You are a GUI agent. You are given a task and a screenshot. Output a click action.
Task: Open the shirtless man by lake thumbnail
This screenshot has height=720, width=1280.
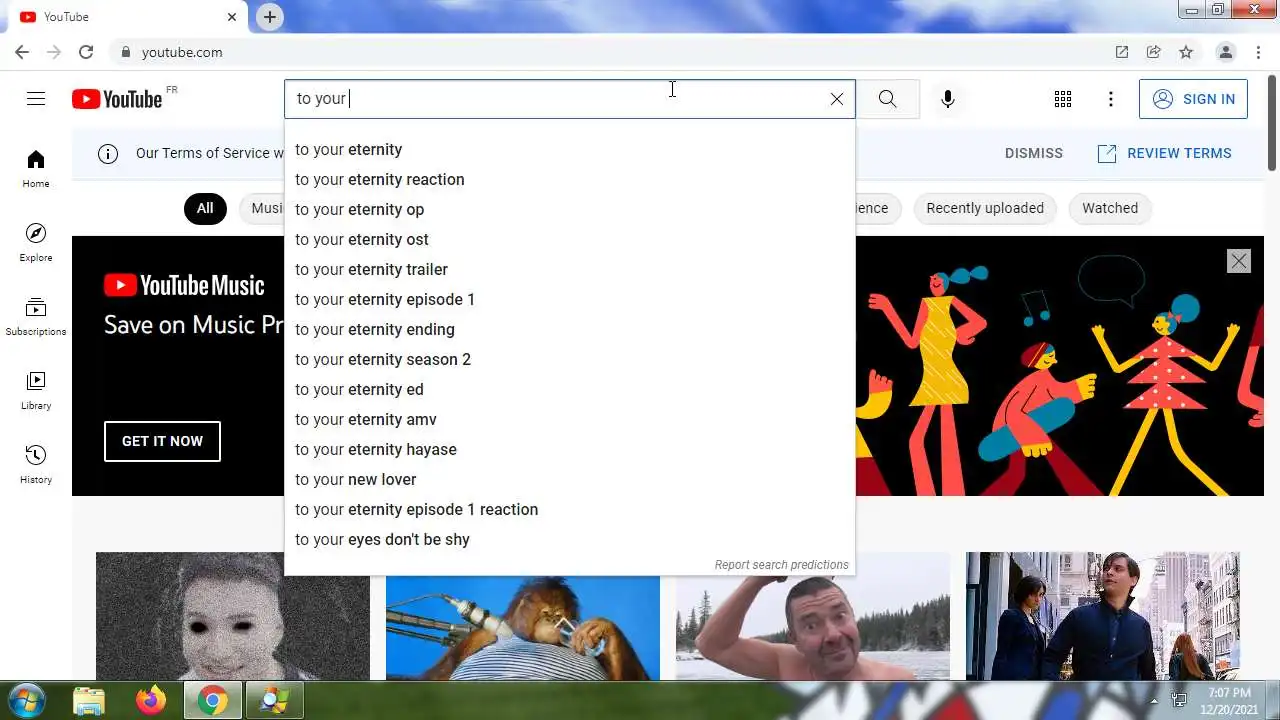(813, 627)
